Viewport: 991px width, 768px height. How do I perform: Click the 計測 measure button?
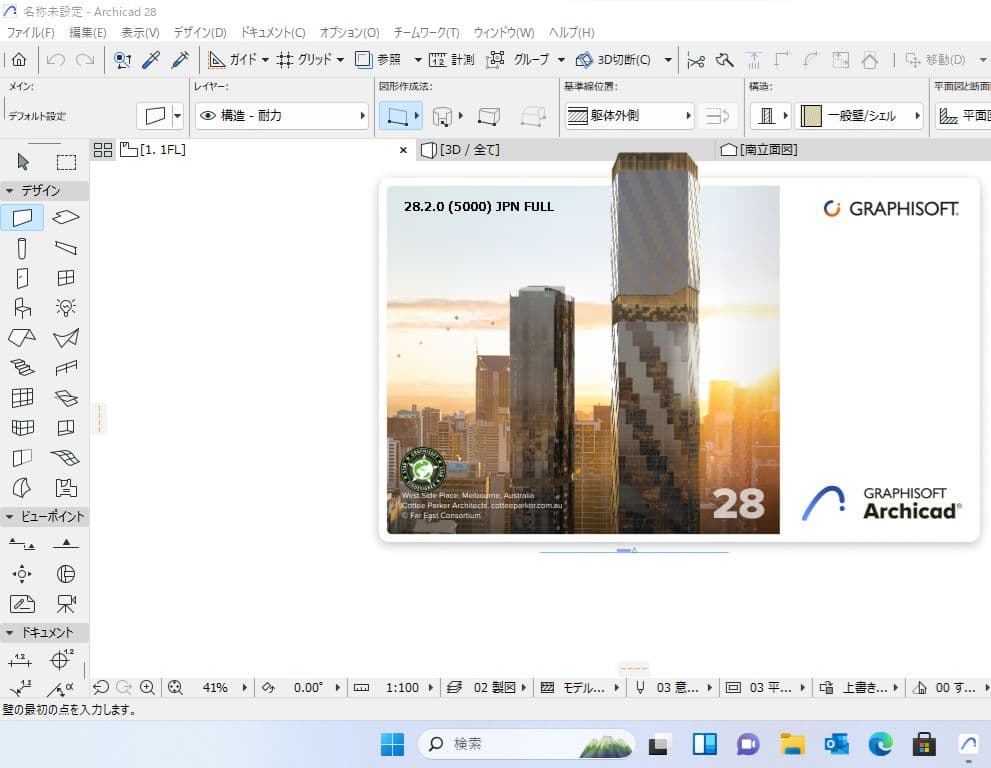pos(452,60)
